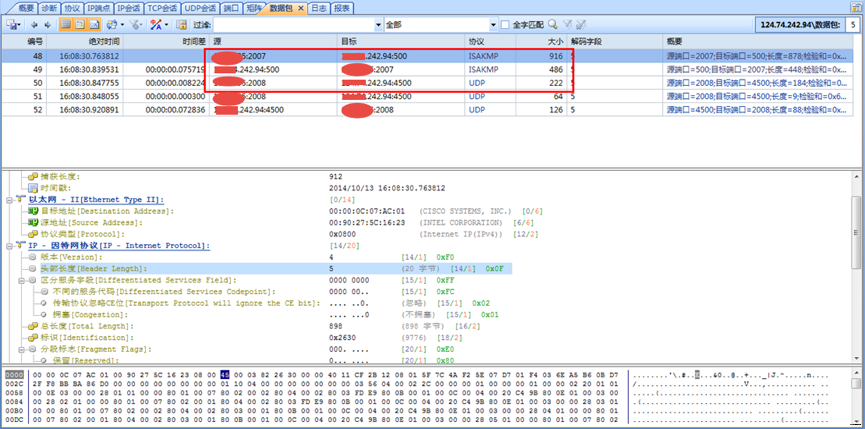Collapse the IP Internet Protocol tree node
Image resolution: width=865 pixels, height=429 pixels.
point(8,245)
